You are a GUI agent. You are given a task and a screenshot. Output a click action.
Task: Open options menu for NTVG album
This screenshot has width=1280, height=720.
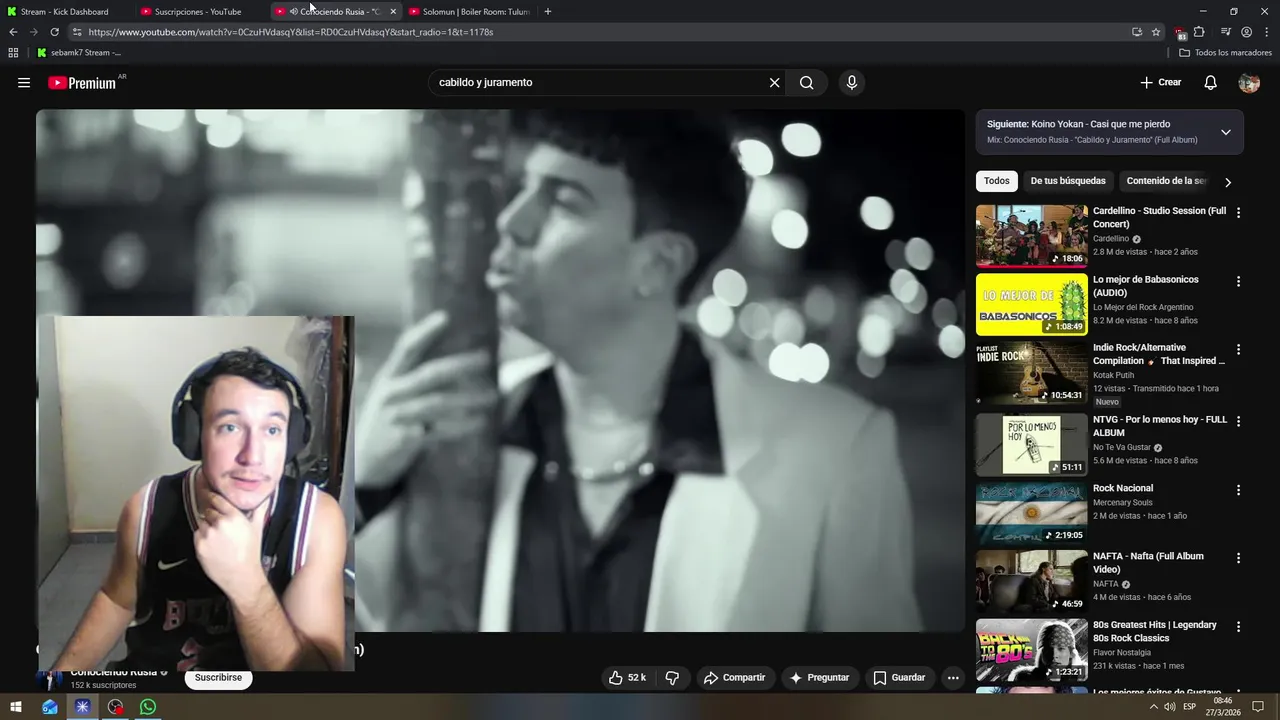[x=1238, y=422]
